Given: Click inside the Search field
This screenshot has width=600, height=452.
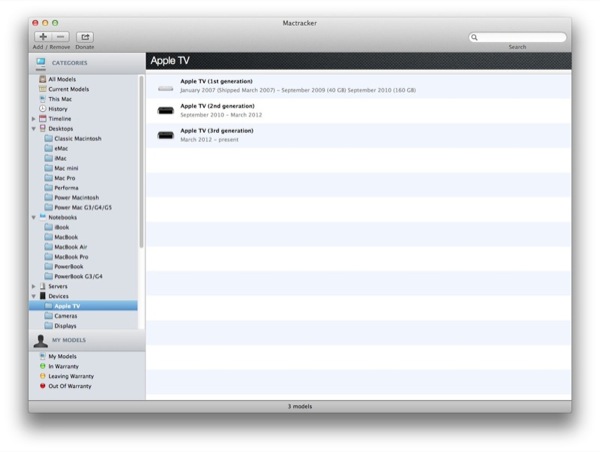Looking at the screenshot, I should tap(517, 37).
